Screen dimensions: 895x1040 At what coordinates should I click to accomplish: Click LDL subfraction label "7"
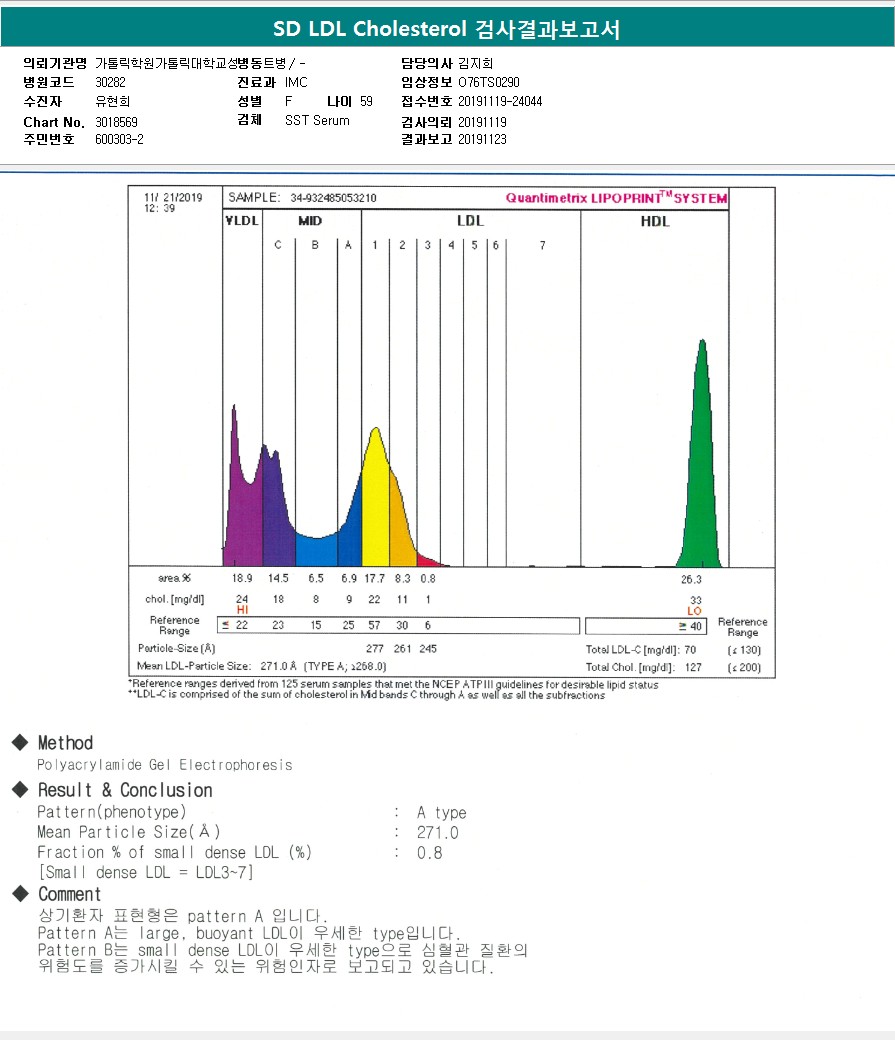tap(543, 245)
